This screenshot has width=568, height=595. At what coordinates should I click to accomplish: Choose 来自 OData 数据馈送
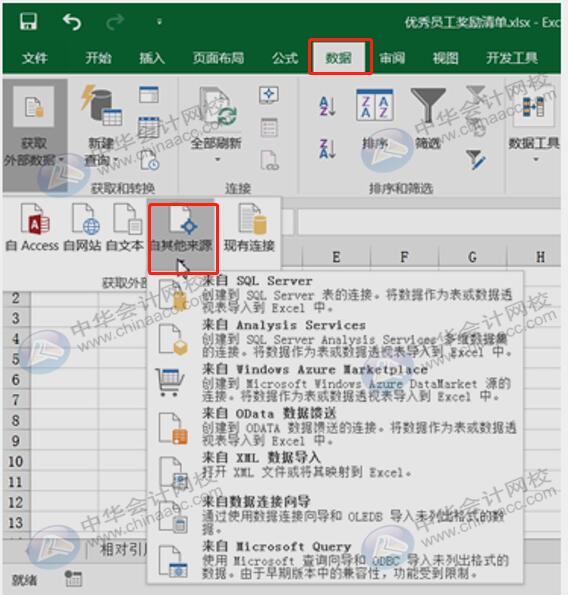[x=335, y=427]
